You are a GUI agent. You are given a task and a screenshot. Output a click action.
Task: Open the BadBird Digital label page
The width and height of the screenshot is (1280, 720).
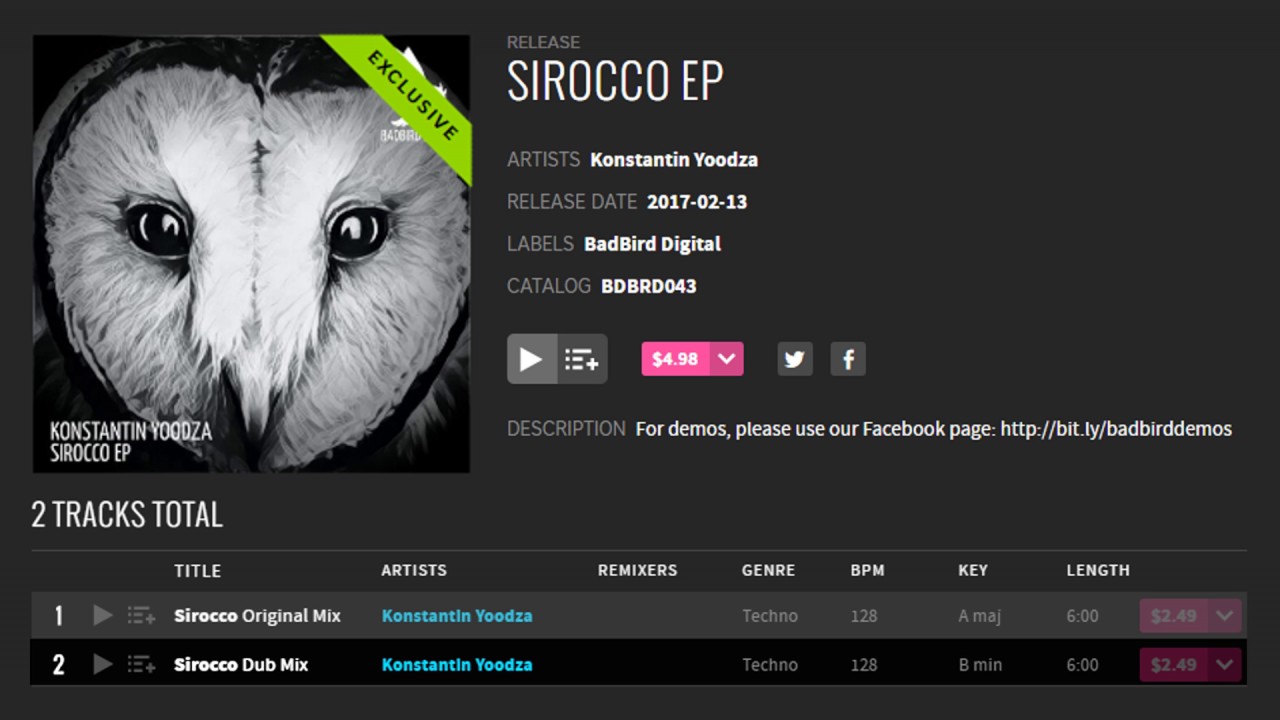pyautogui.click(x=652, y=244)
